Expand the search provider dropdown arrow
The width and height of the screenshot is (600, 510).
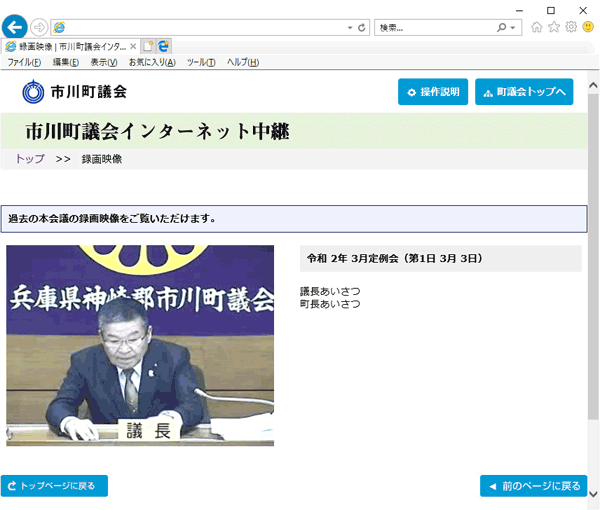[x=513, y=28]
